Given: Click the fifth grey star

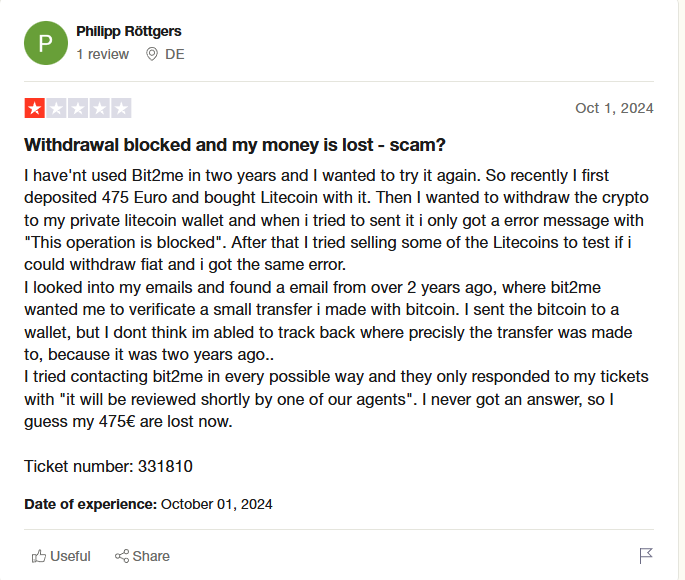Looking at the screenshot, I should pyautogui.click(x=122, y=108).
